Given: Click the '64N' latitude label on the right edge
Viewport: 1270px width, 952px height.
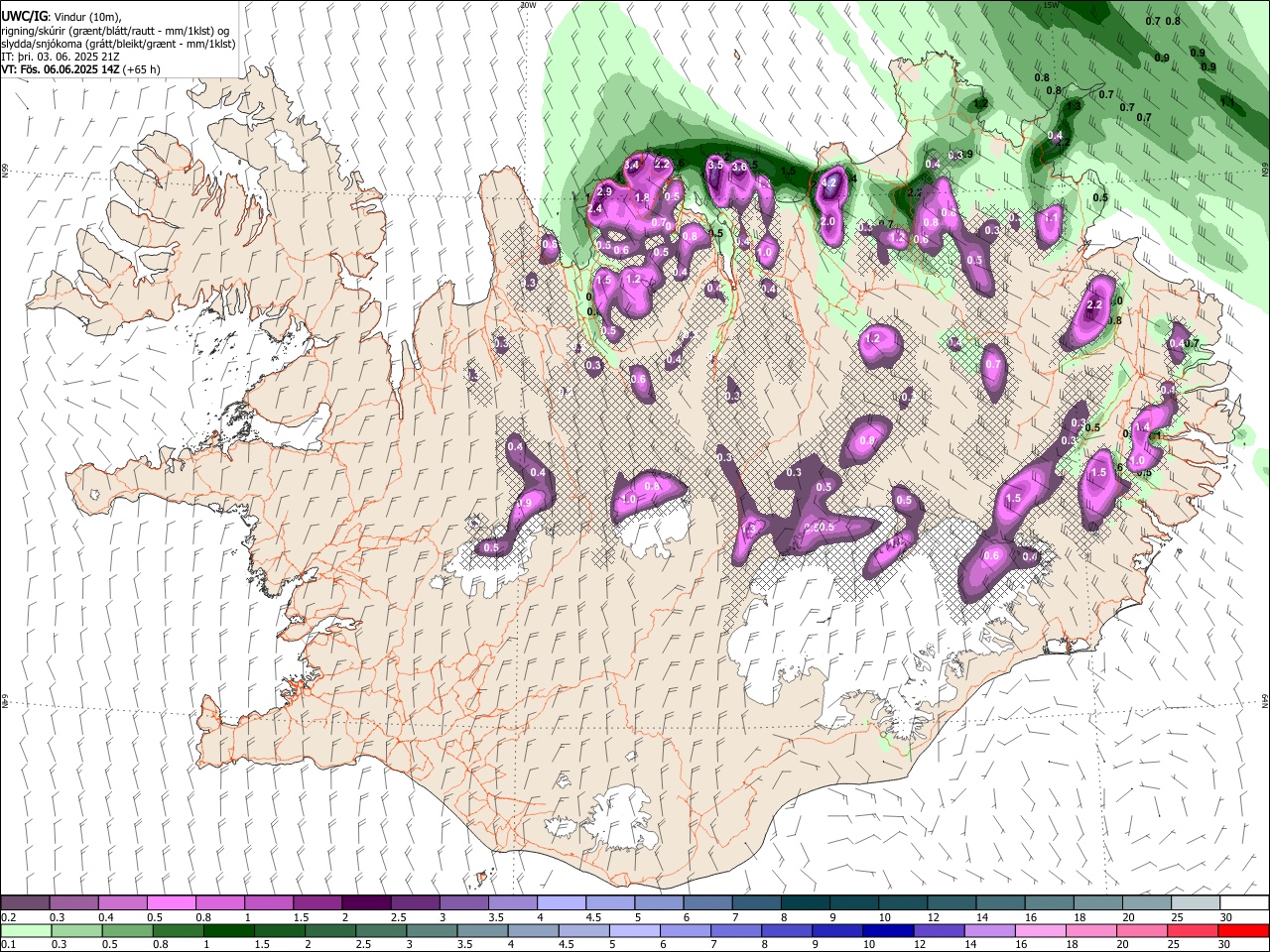Looking at the screenshot, I should click(x=1265, y=699).
